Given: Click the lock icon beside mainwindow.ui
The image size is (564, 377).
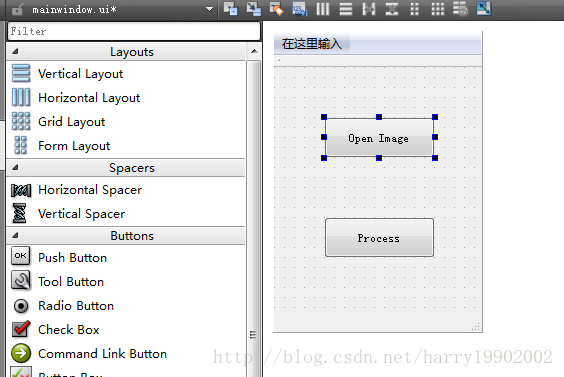Looking at the screenshot, I should coord(17,10).
